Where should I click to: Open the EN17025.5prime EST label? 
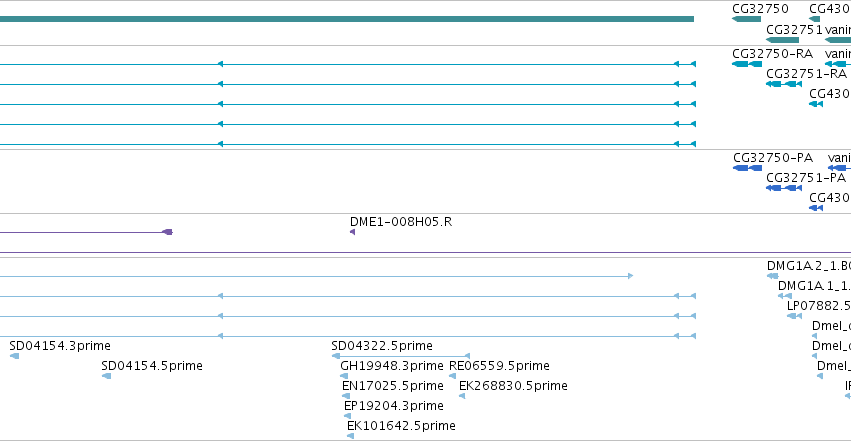(393, 386)
